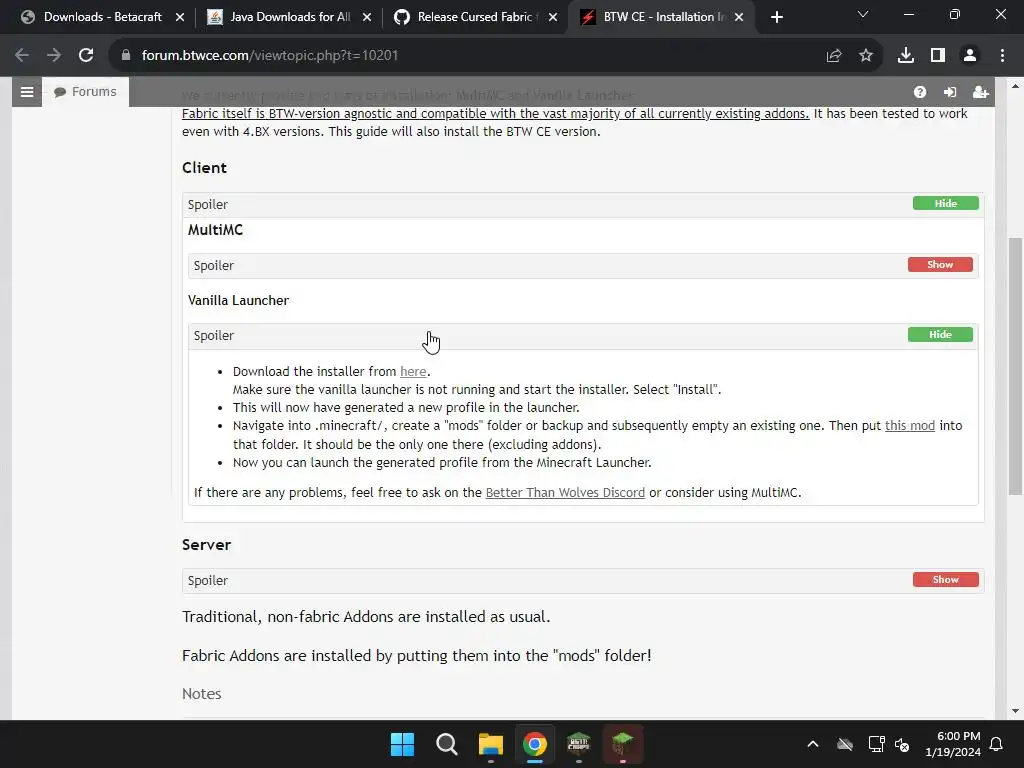Click the underlined Fabric BTW-version agnostic text
Viewport: 1024px width, 768px height.
click(495, 114)
